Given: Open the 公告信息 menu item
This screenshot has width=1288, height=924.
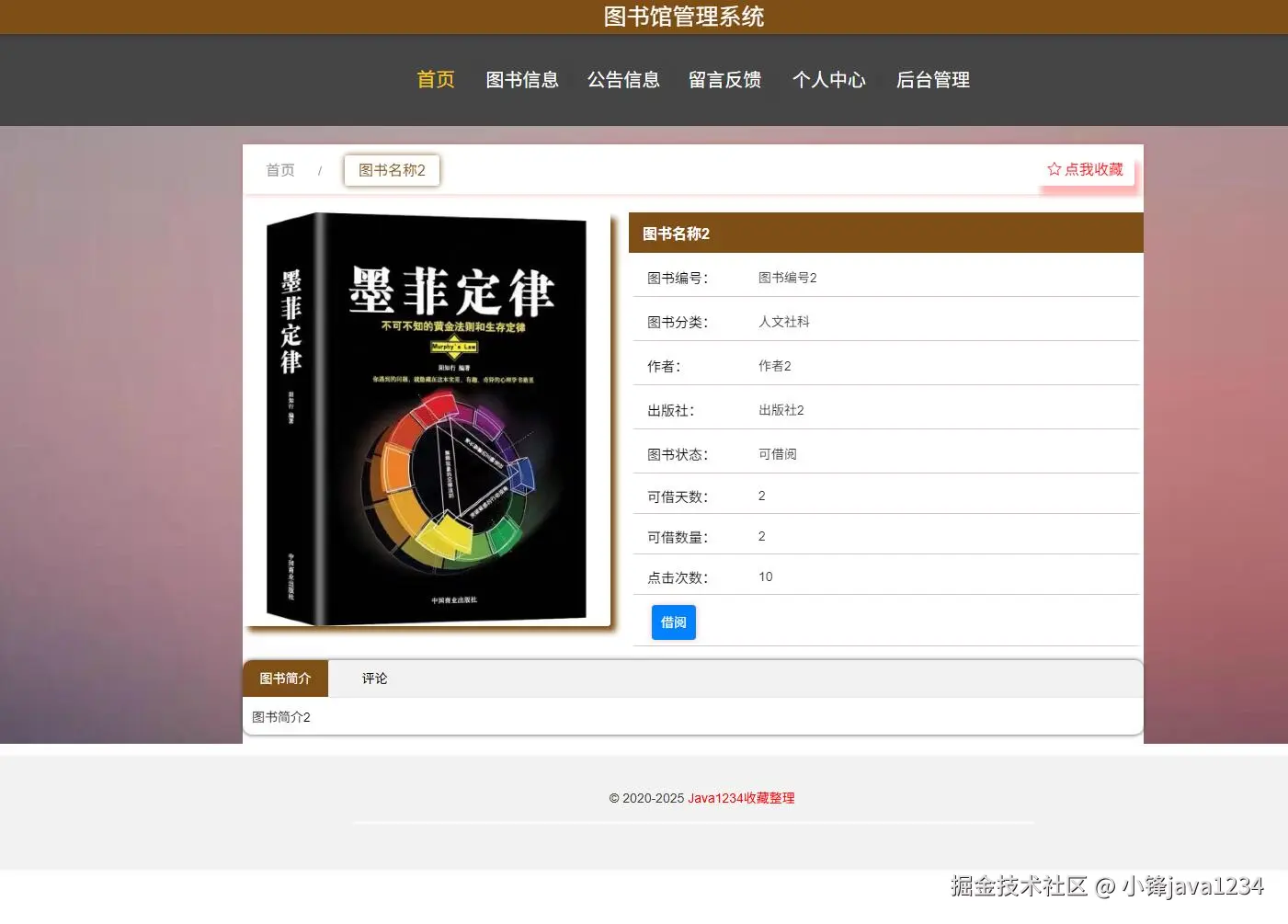Looking at the screenshot, I should click(x=624, y=80).
